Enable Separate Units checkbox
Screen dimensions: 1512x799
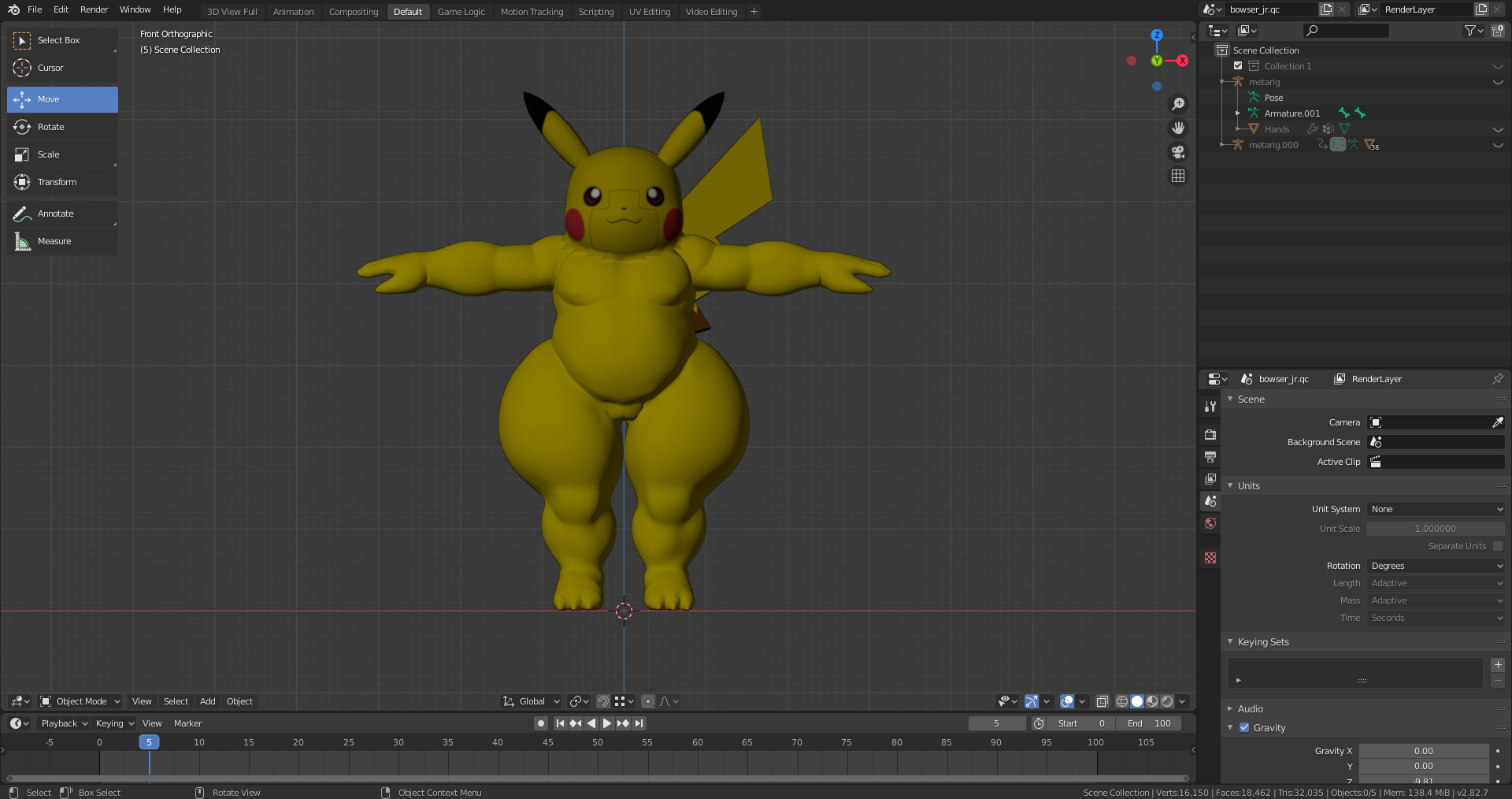coord(1498,546)
